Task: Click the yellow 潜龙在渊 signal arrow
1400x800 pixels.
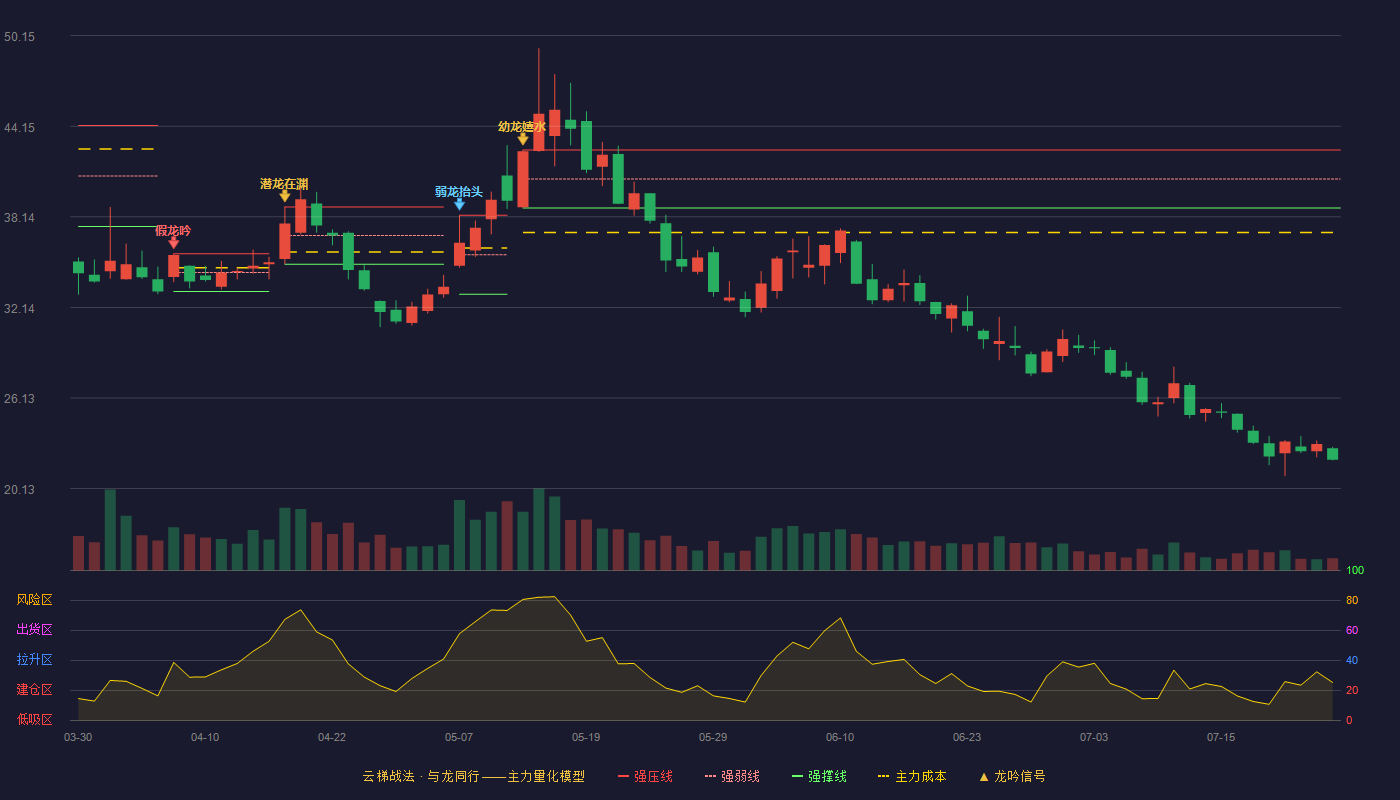Action: tap(285, 196)
